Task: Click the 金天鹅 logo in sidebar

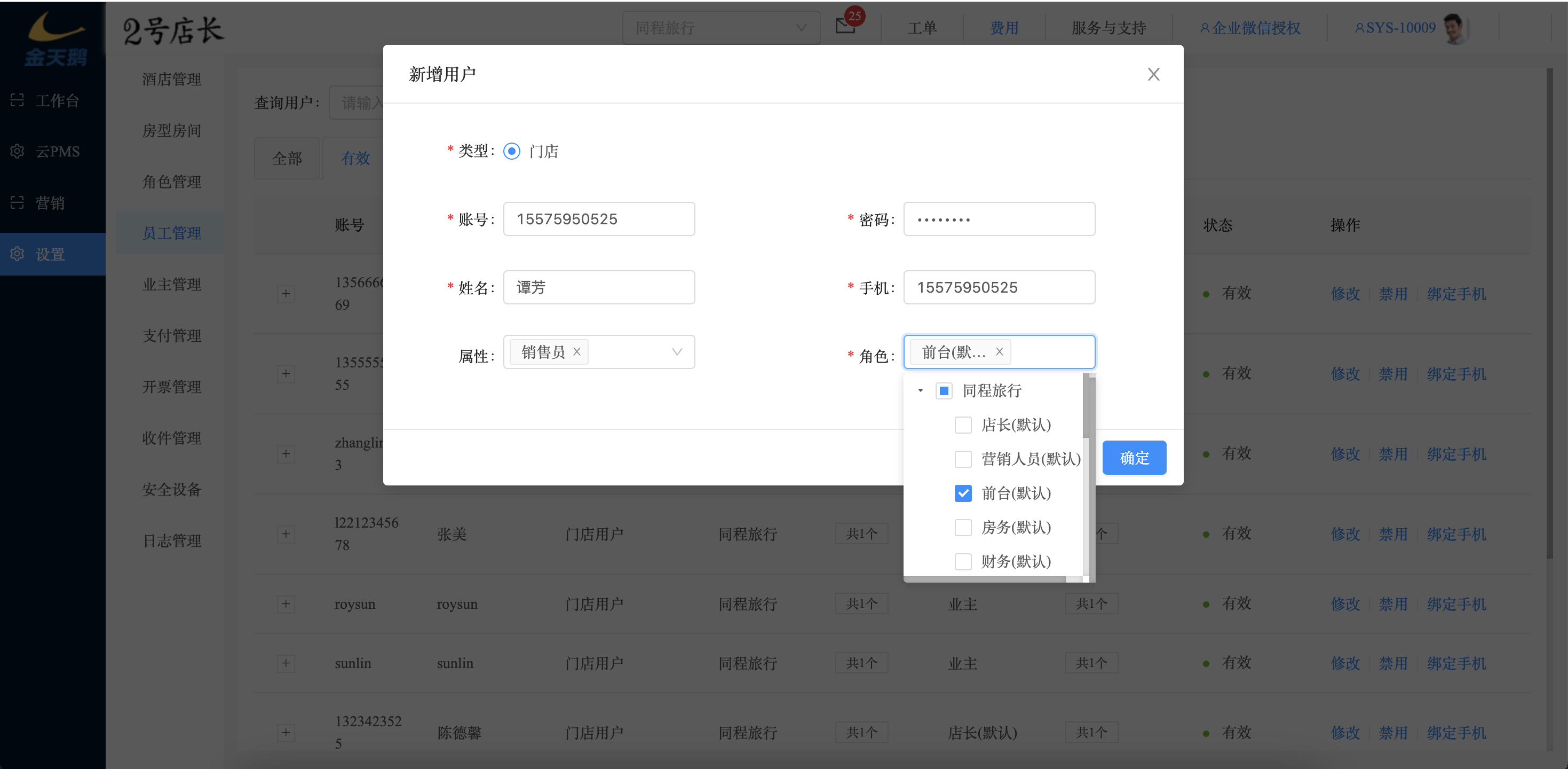Action: [x=55, y=38]
